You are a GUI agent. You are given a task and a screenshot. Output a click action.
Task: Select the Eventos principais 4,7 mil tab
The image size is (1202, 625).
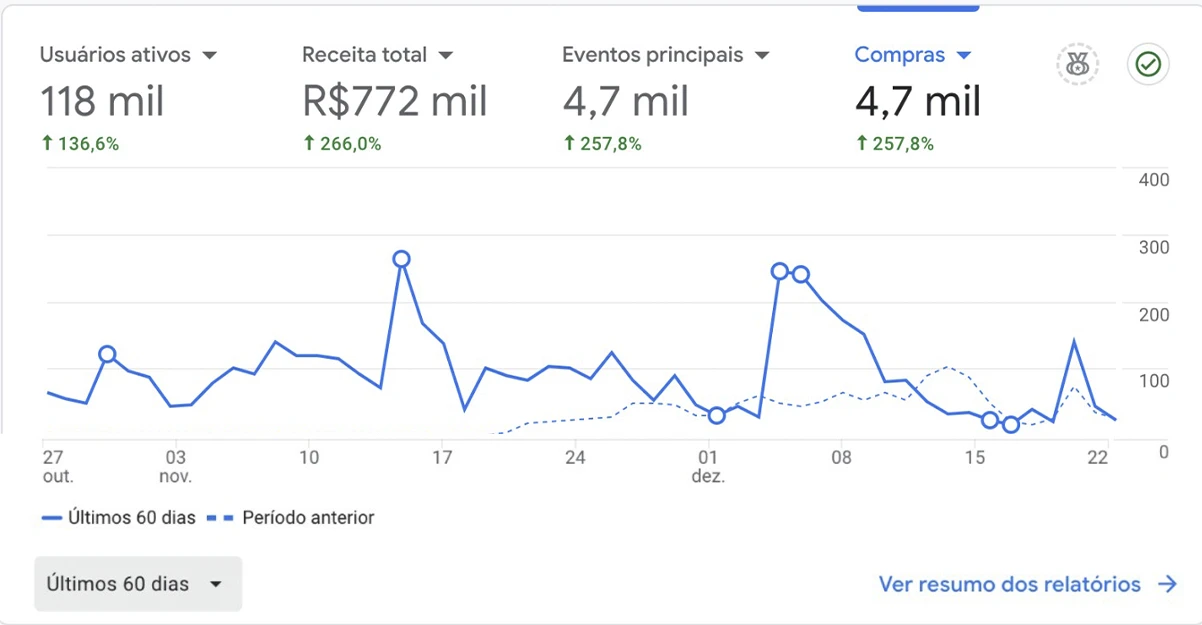pyautogui.click(x=626, y=101)
